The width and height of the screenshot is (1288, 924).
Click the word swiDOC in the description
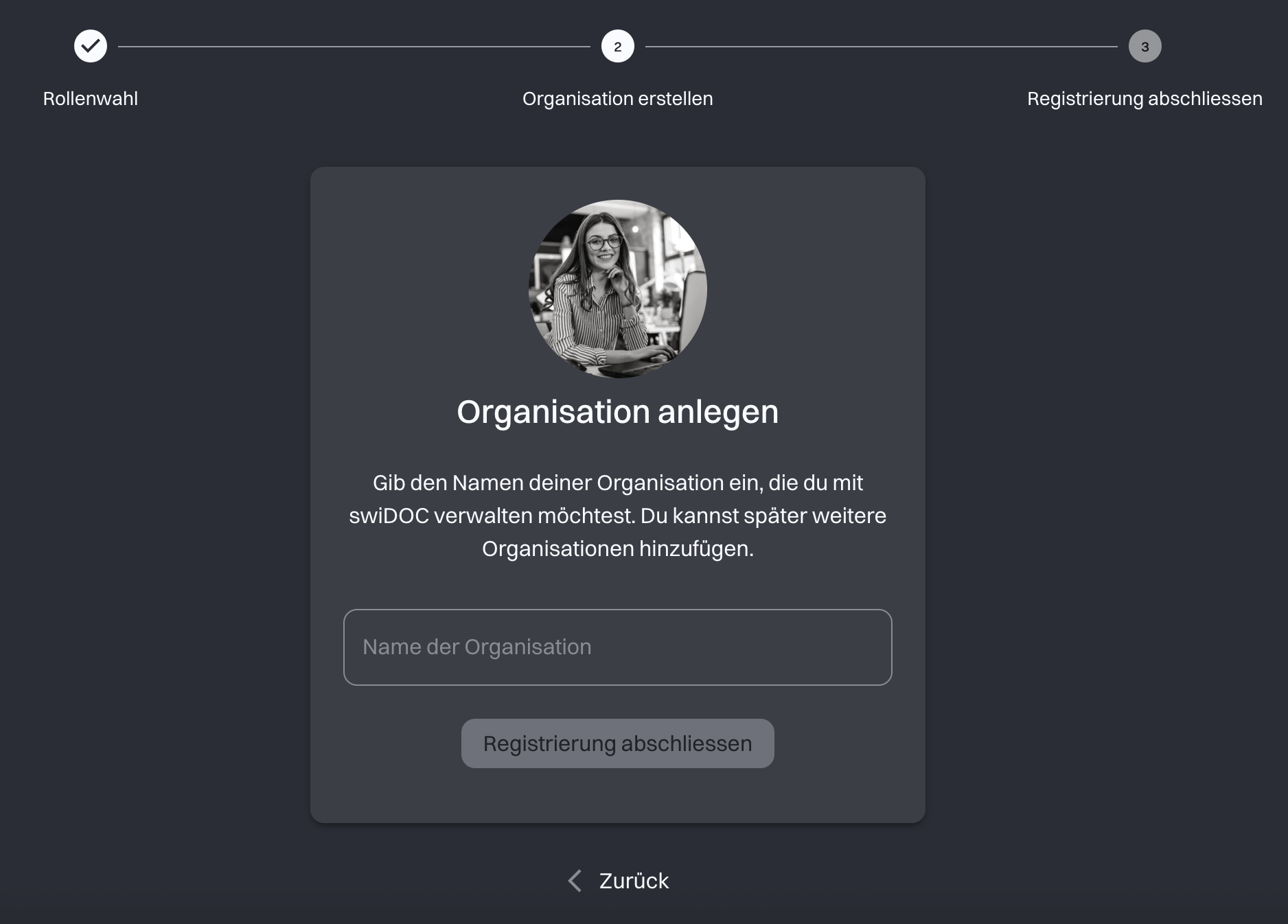[388, 516]
